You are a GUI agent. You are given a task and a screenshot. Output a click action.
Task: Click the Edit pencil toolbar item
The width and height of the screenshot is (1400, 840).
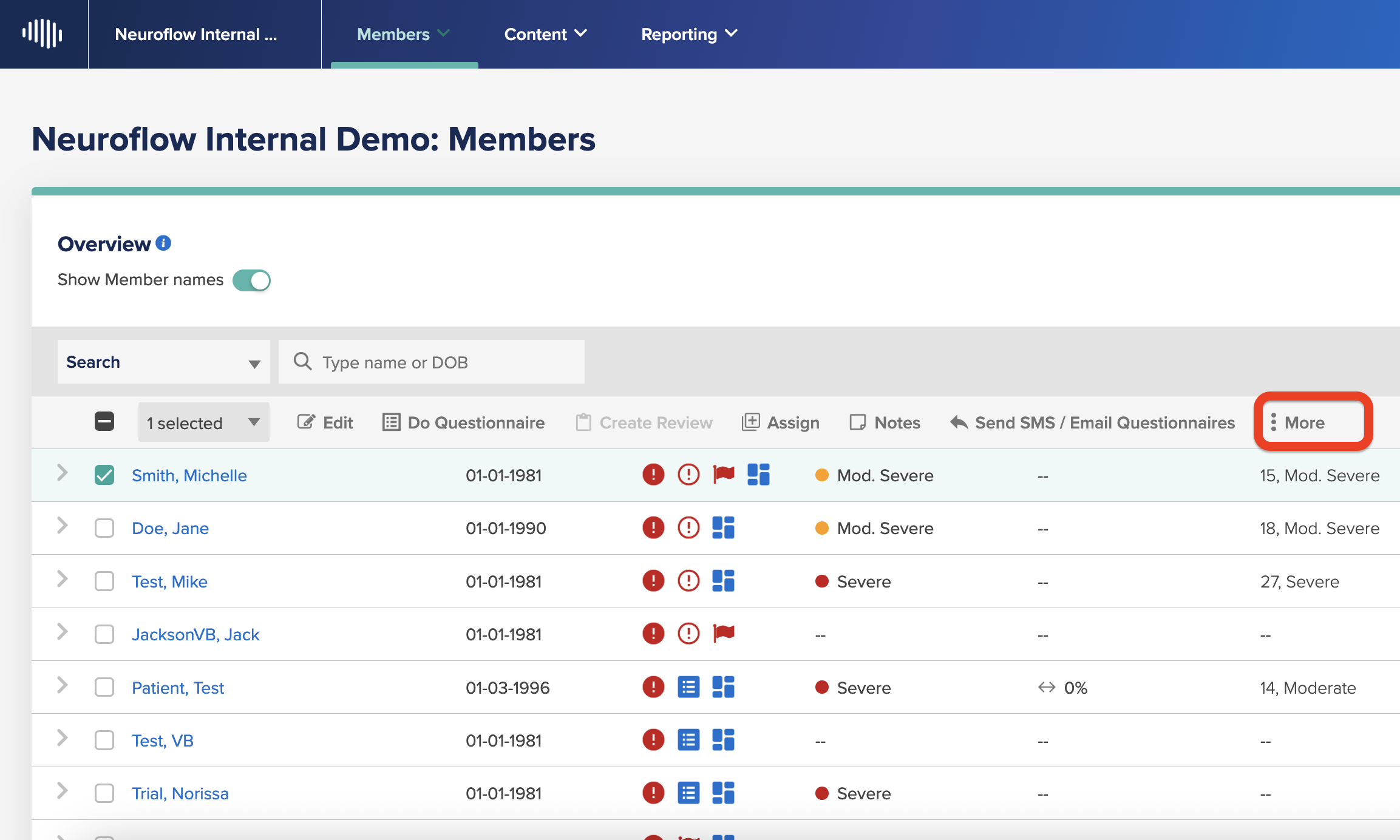pos(325,422)
